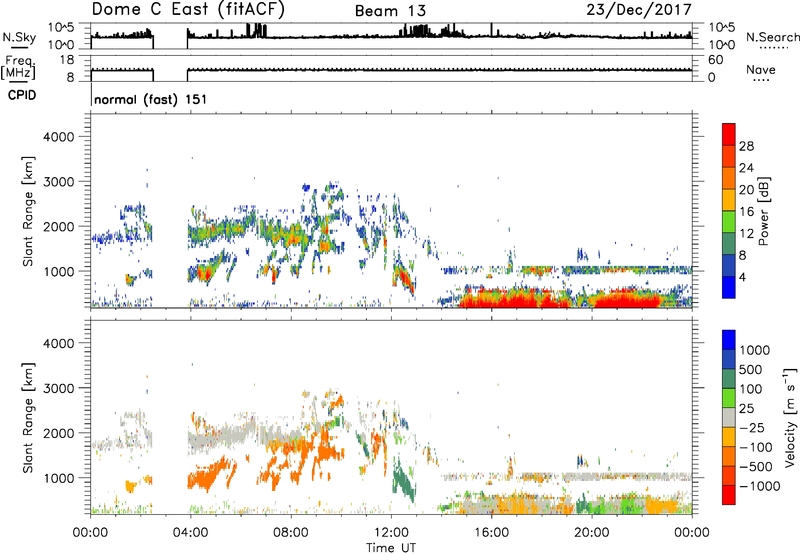
Task: Click the '04:00' time axis tick label
Action: coord(190,533)
